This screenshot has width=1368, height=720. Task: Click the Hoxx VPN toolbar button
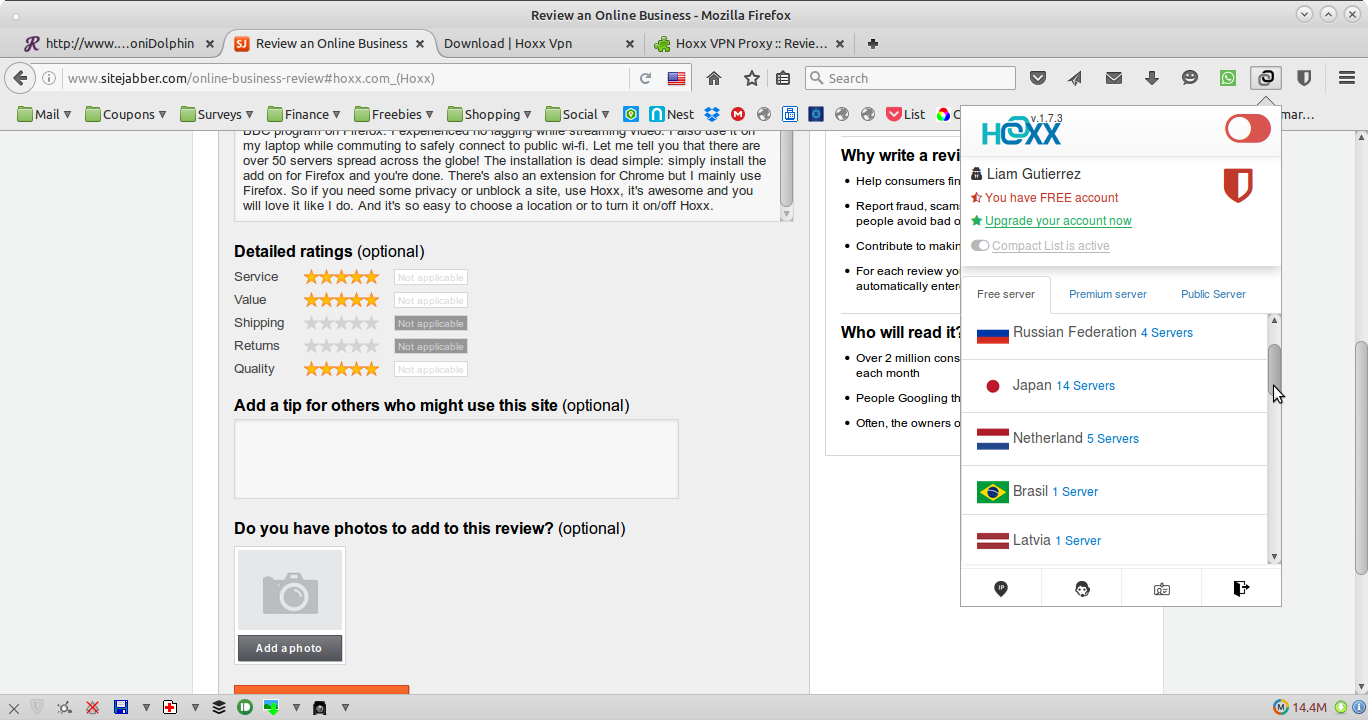[1266, 78]
